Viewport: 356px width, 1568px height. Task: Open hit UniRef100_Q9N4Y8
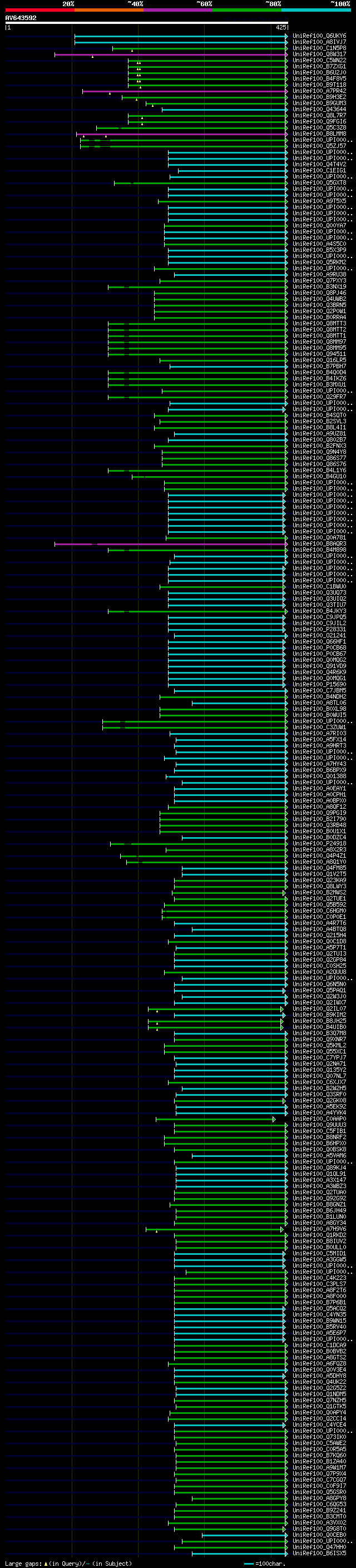[319, 452]
